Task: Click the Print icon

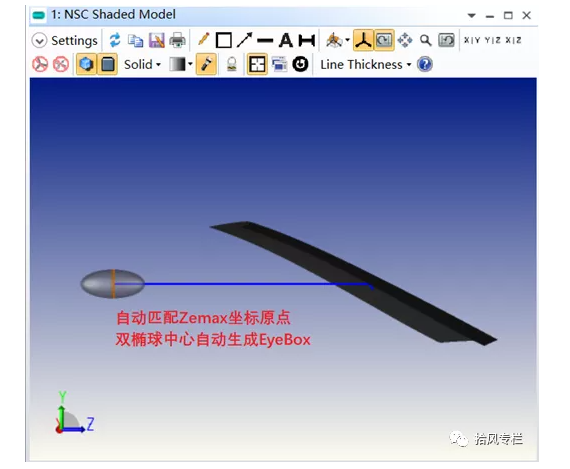Action: 177,40
